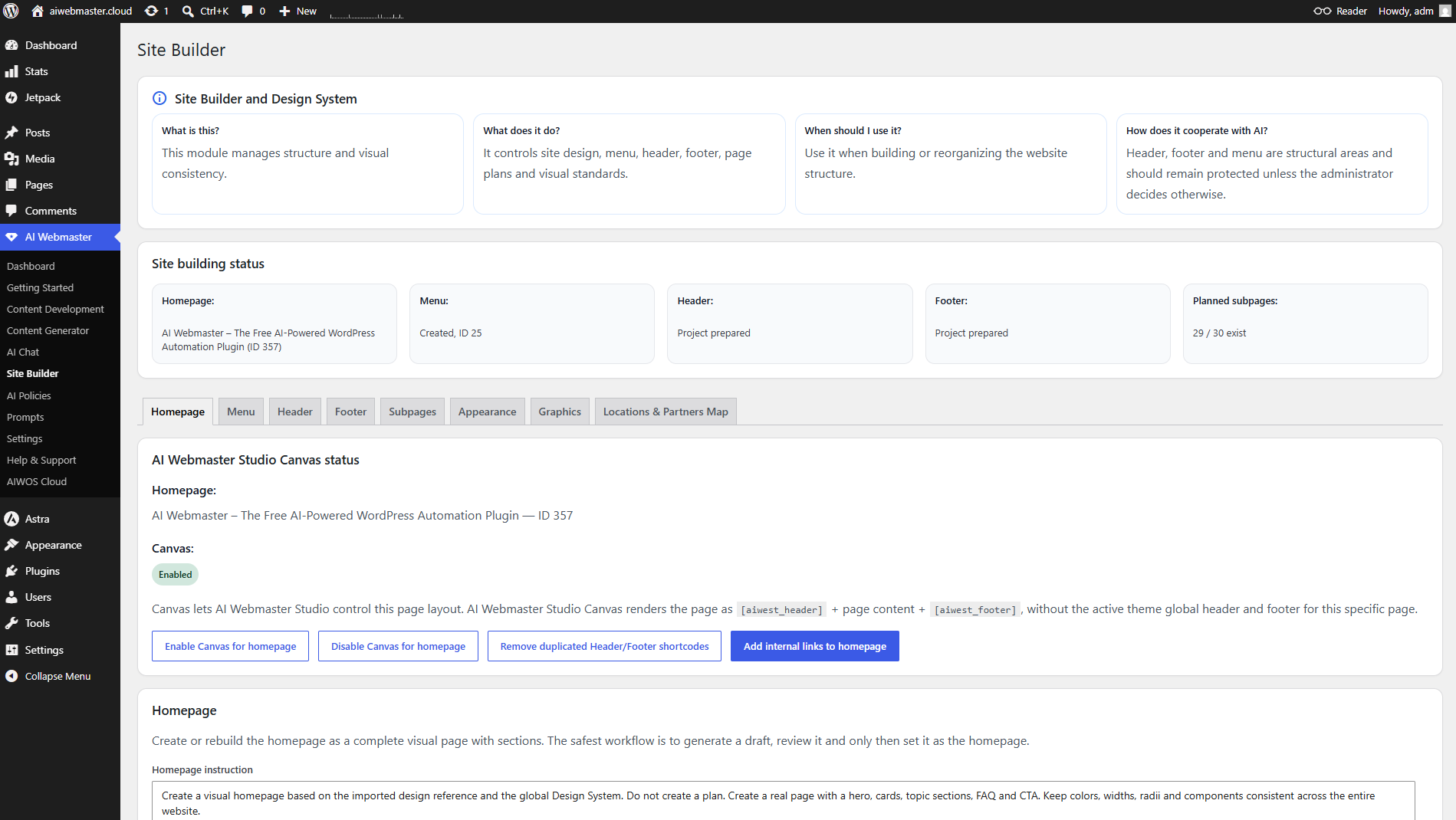Open the Pages icon in the sidebar

(x=12, y=185)
